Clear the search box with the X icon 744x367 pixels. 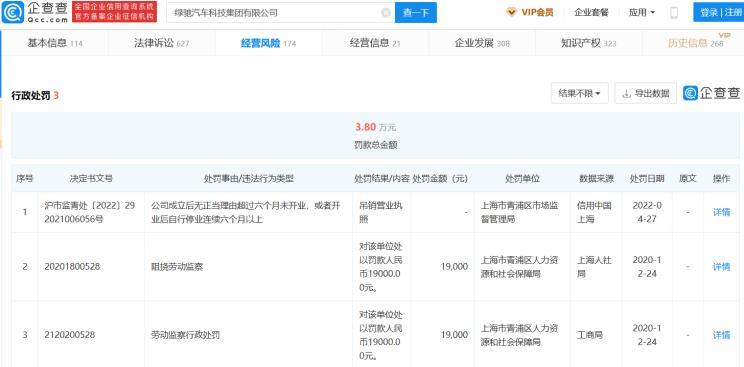tap(386, 13)
